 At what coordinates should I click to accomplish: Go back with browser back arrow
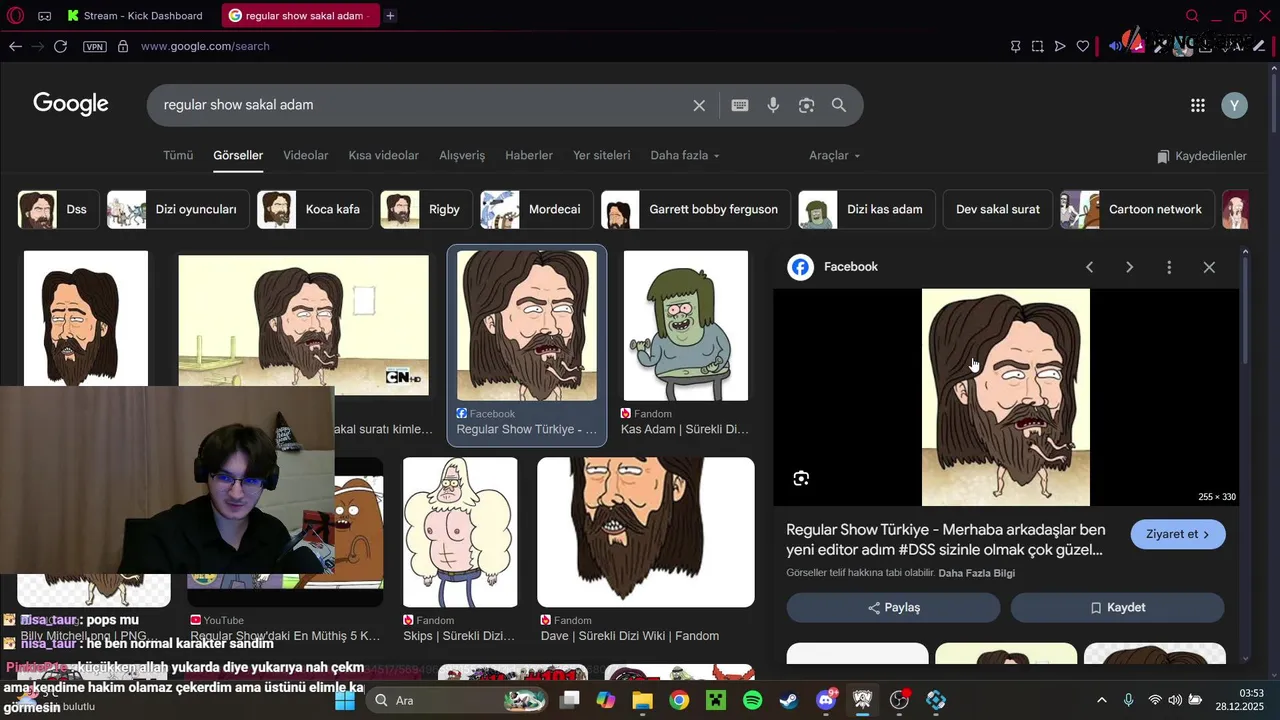point(15,46)
